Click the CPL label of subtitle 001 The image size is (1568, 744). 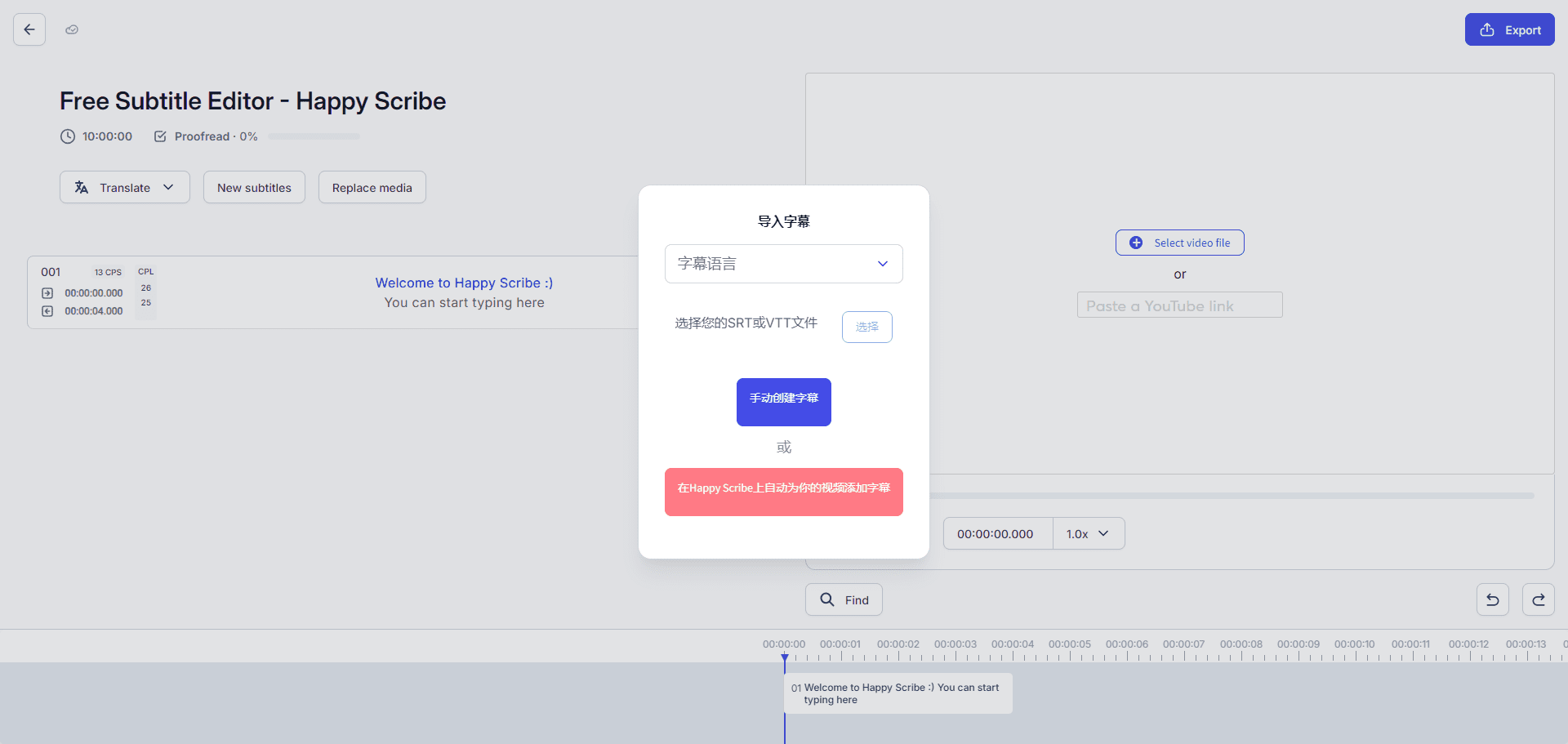[146, 272]
